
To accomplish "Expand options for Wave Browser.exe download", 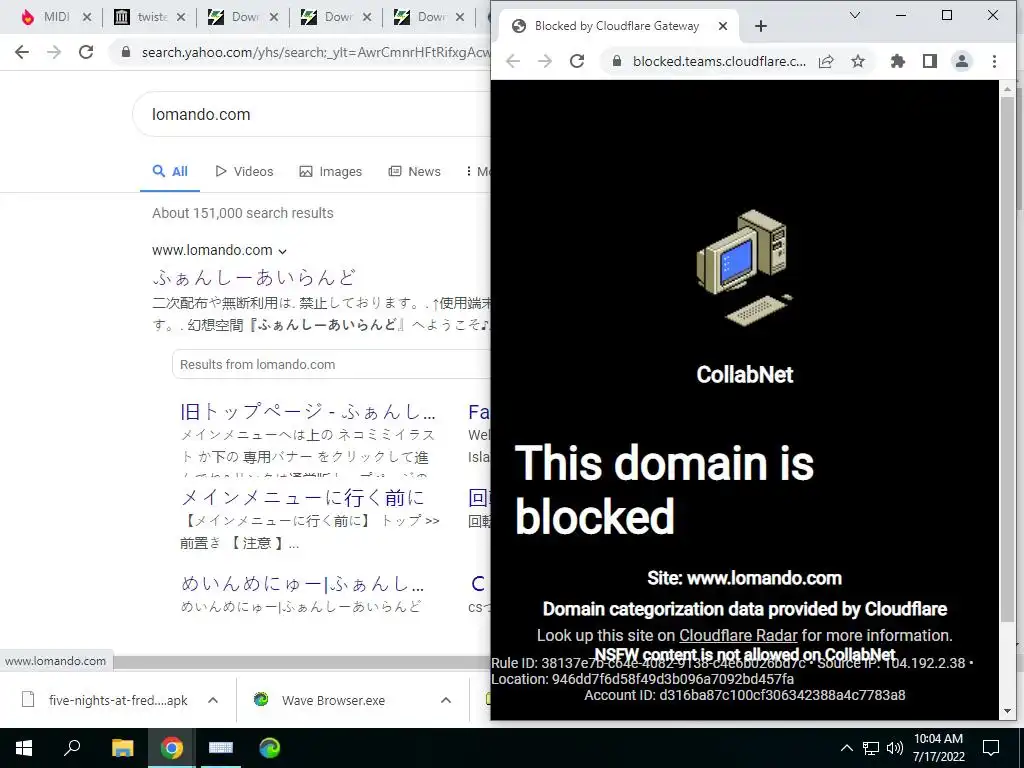I will click(446, 700).
